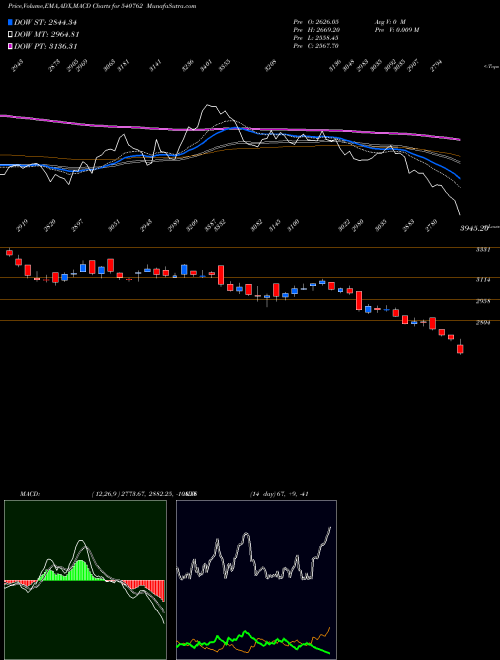Click the white price line peak in the EMA chart
Screen dimensions: 500x660
click(208, 105)
